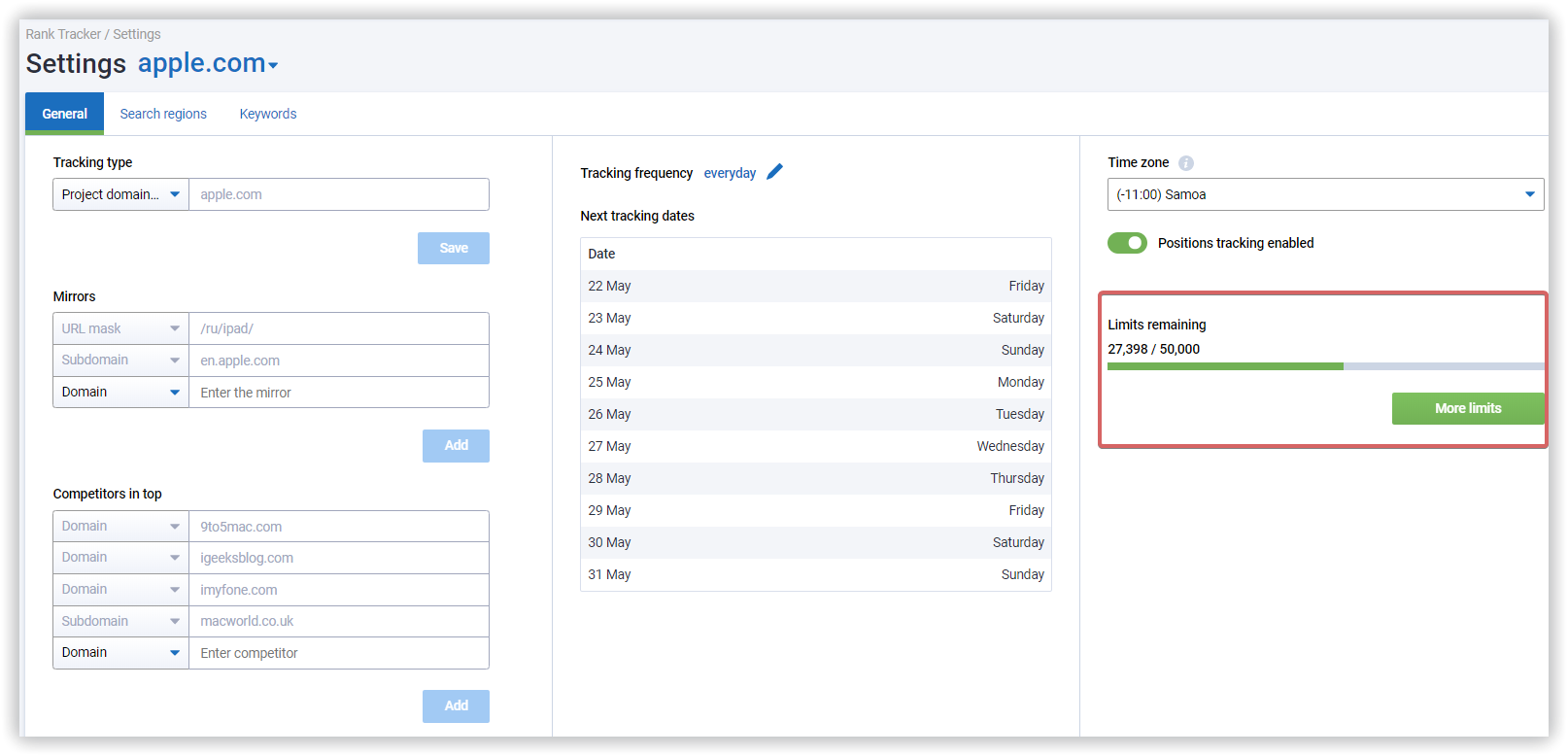Click the Settings breadcrumb text
This screenshot has width=1568, height=756.
point(137,34)
